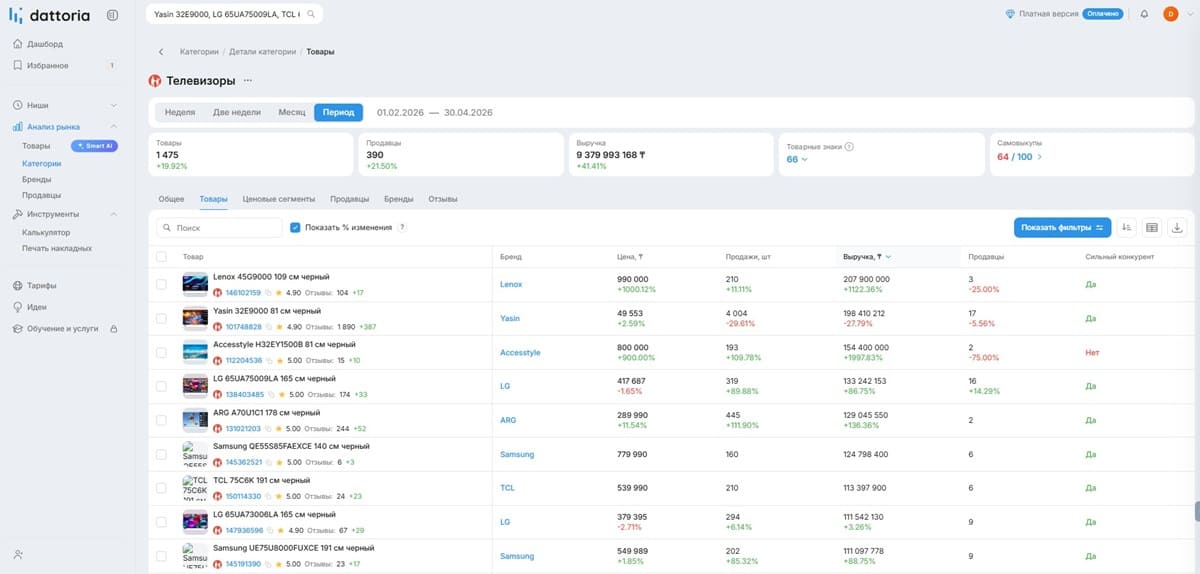Viewport: 1200px width, 574px height.
Task: Copy the article code 101748828
Action: point(269,326)
